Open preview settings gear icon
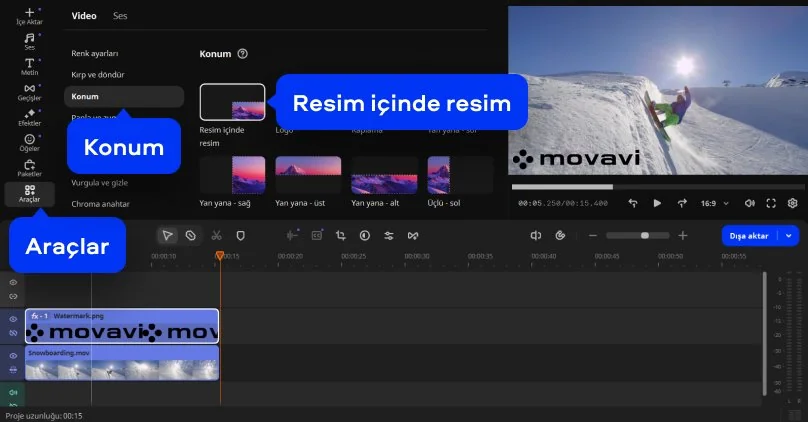Image resolution: width=808 pixels, height=422 pixels. pyautogui.click(x=792, y=203)
